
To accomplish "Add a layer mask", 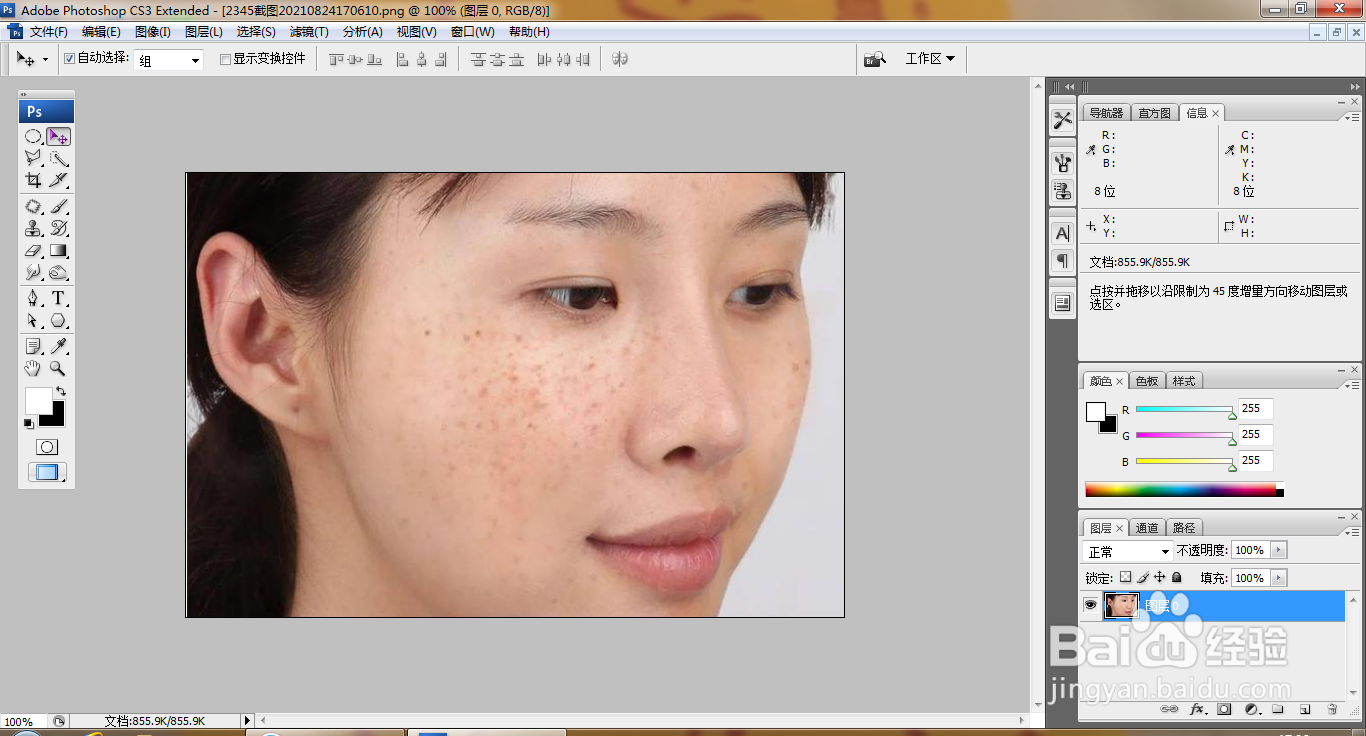I will [1224, 709].
